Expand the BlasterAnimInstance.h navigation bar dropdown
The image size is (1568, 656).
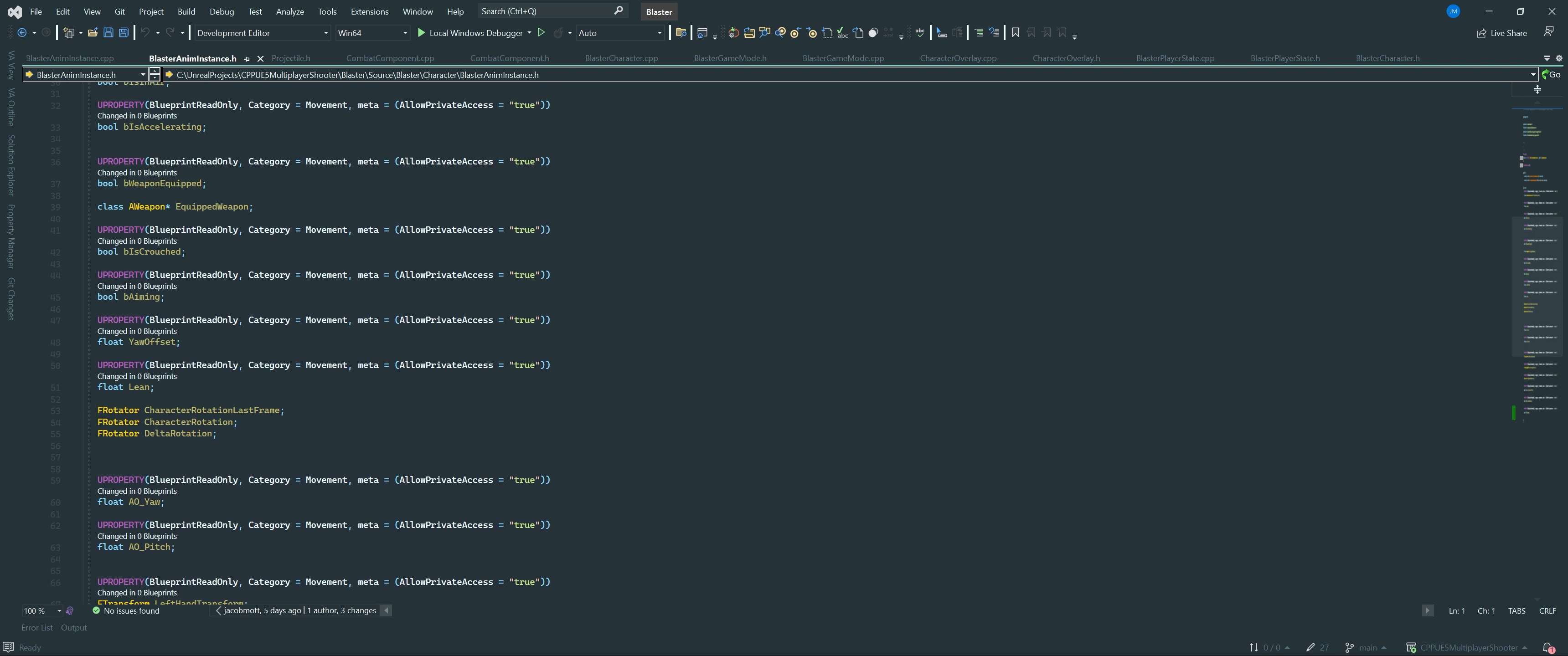tap(144, 74)
